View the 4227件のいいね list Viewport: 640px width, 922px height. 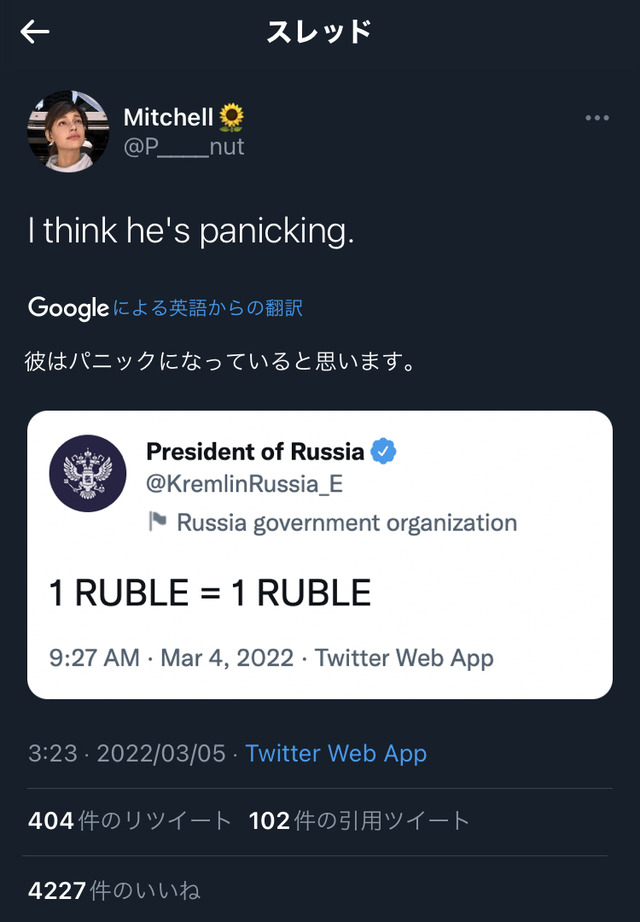pyautogui.click(x=114, y=888)
